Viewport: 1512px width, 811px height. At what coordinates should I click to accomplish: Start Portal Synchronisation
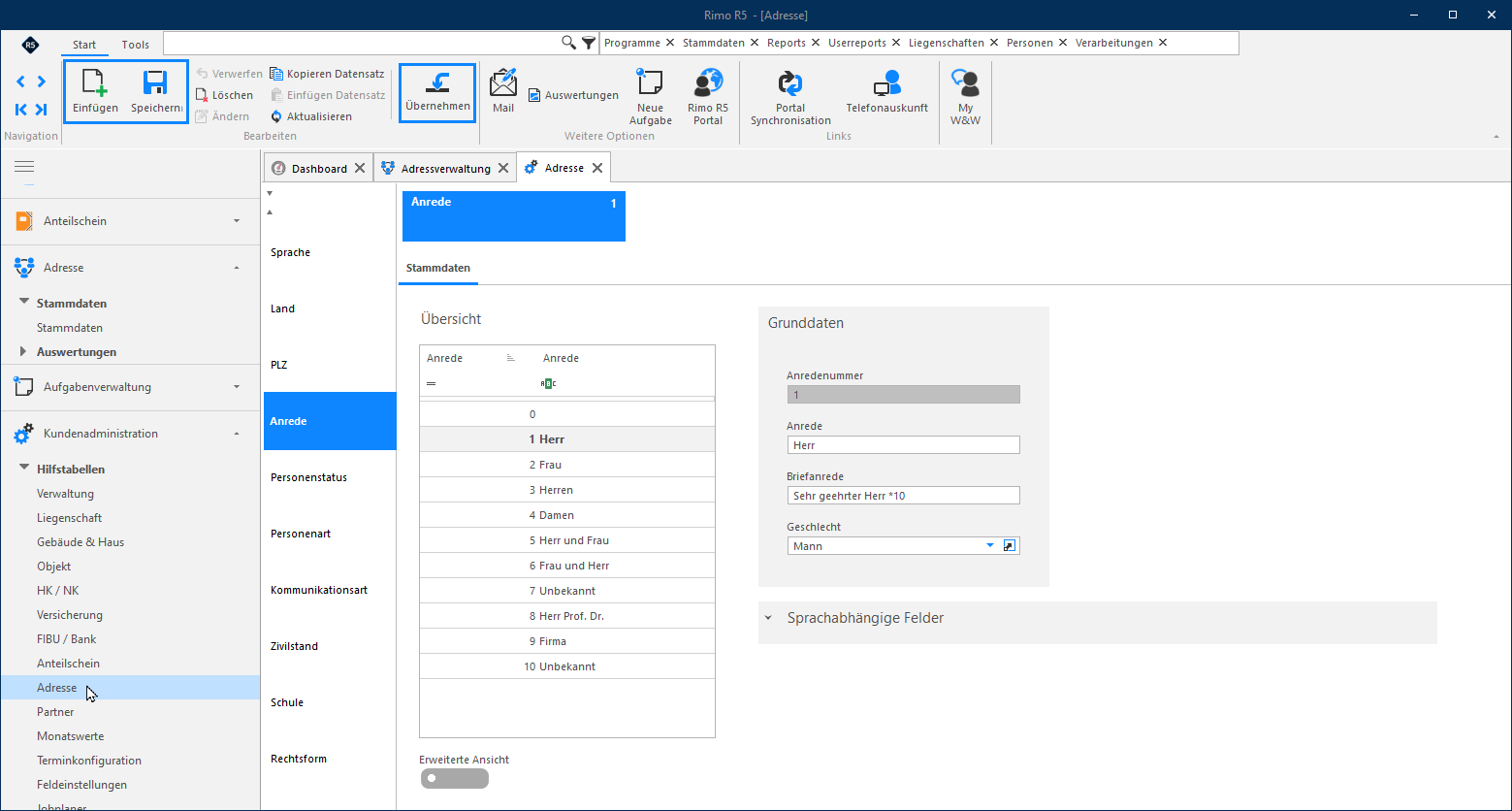pyautogui.click(x=790, y=83)
